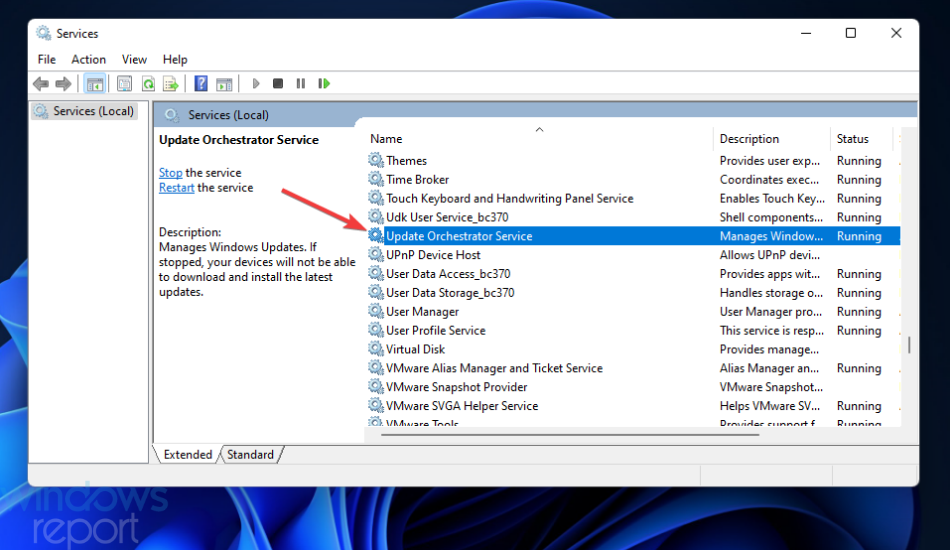950x550 pixels.
Task: Click gear icon of Themes service
Action: tap(376, 160)
